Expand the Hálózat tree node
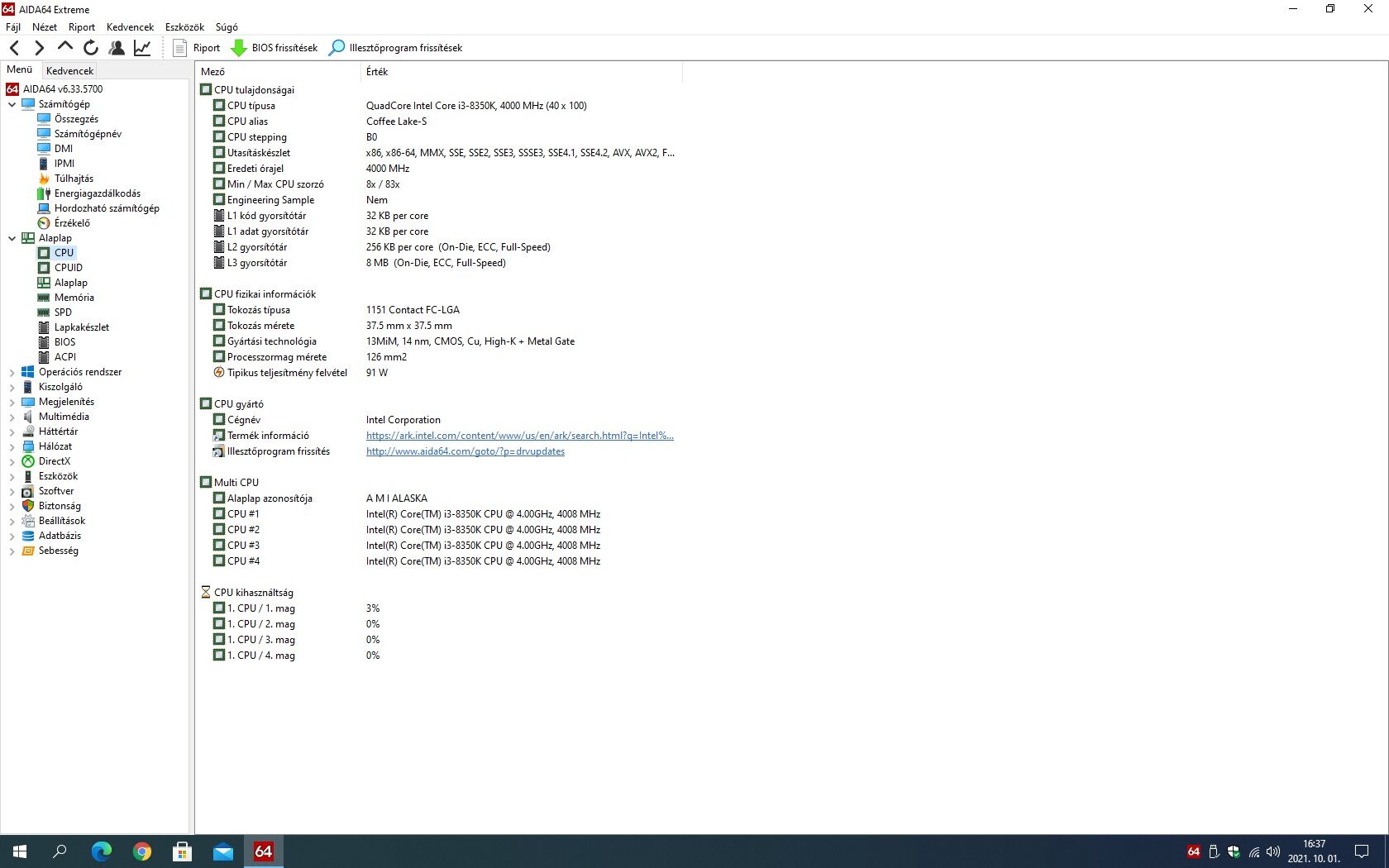Viewport: 1389px width, 868px height. coord(12,446)
